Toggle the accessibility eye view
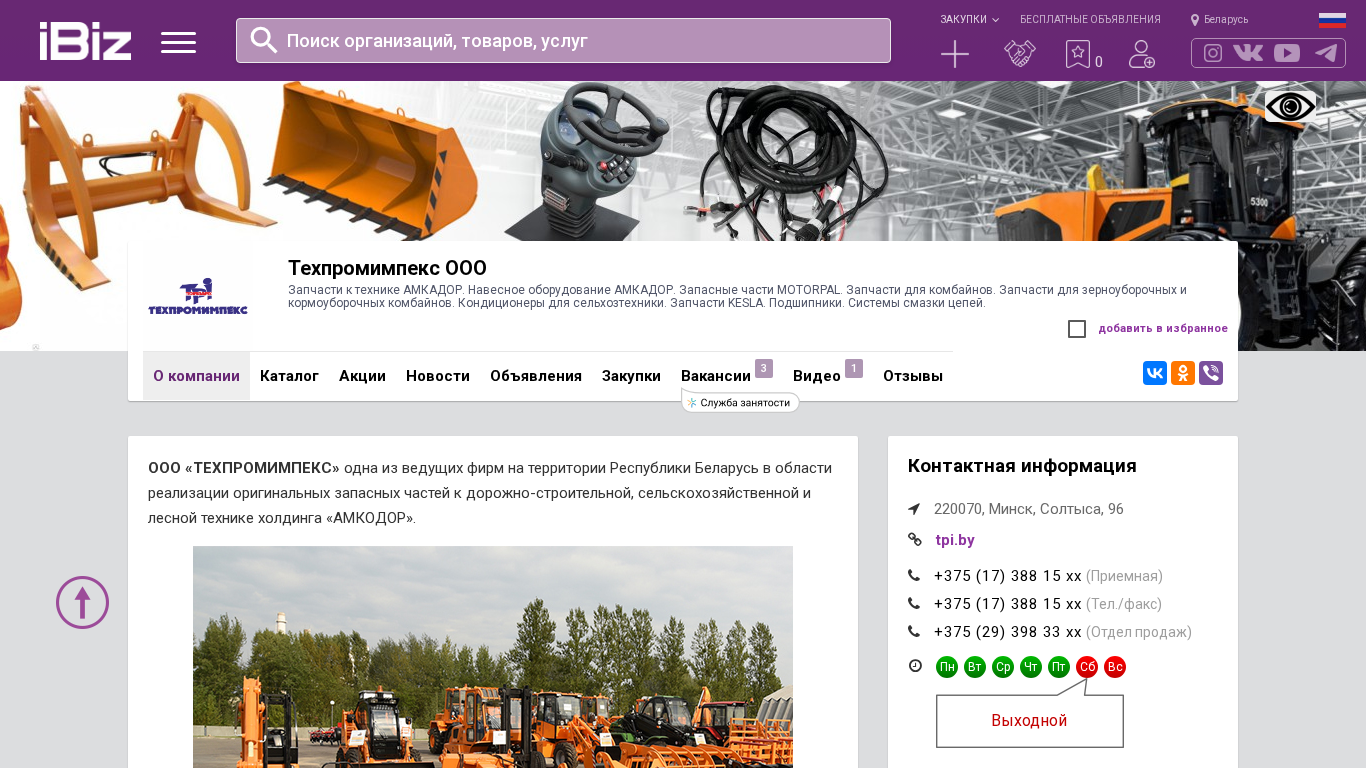The width and height of the screenshot is (1366, 768). point(1291,107)
